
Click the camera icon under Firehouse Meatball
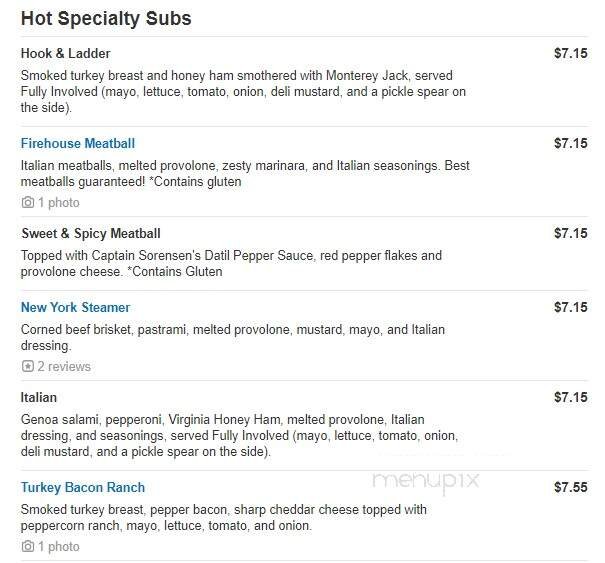[x=28, y=202]
